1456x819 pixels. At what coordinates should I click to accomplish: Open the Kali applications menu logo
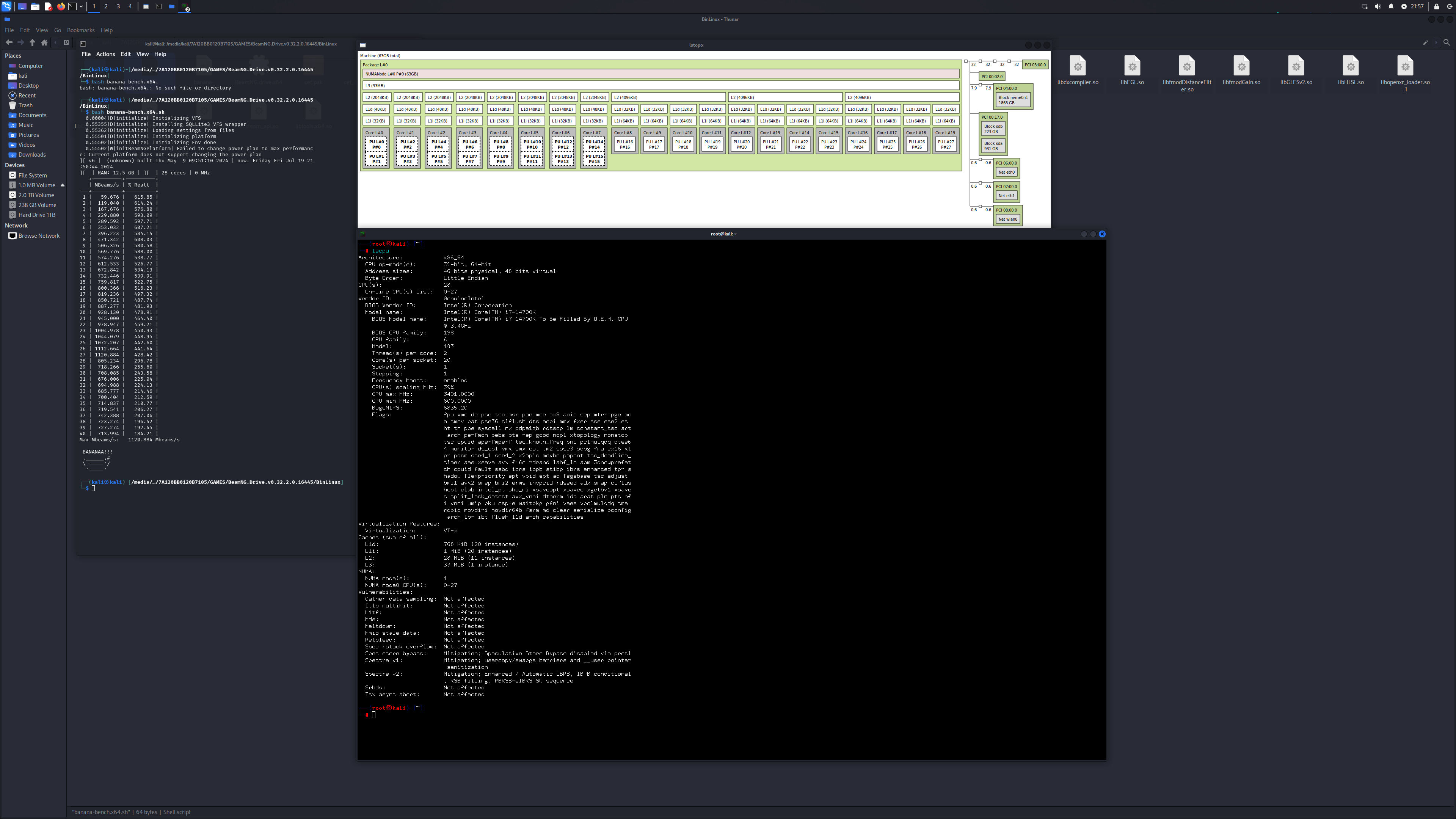coord(6,6)
